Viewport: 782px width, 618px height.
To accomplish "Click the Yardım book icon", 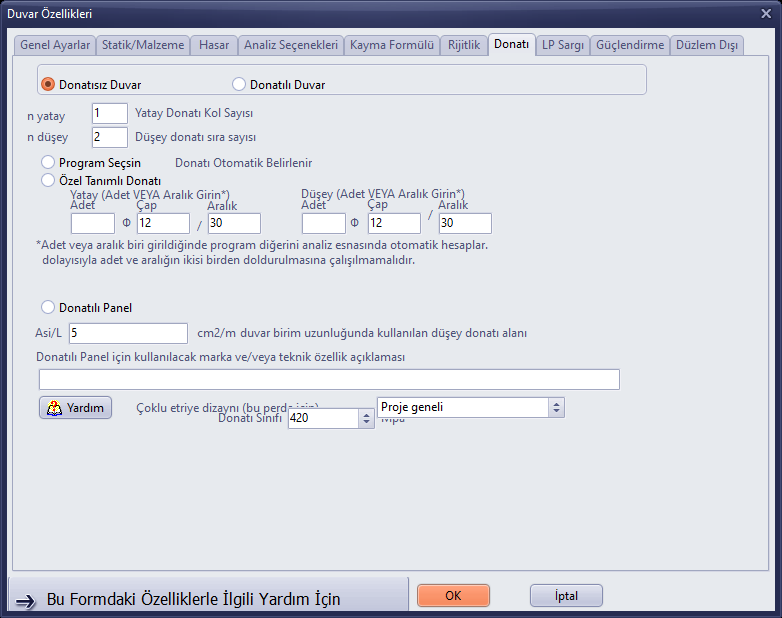I will [x=54, y=408].
